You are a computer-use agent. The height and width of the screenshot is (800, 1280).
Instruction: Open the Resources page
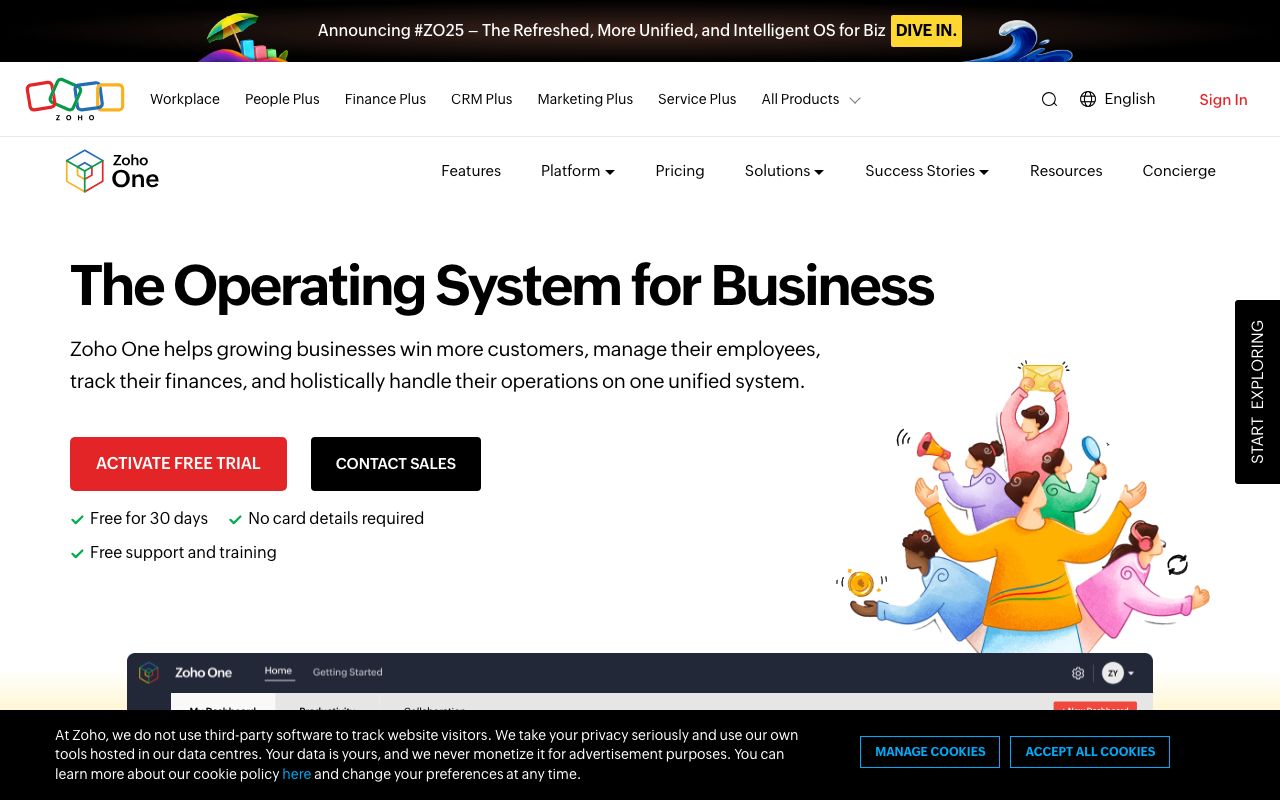point(1066,171)
